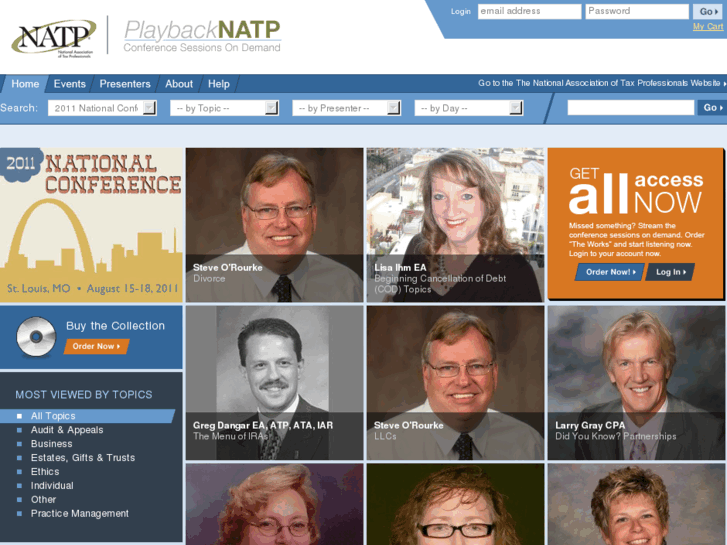The width and height of the screenshot is (727, 545).
Task: Open Lisa Ihm Cancellation of Debt session
Action: coord(455,225)
